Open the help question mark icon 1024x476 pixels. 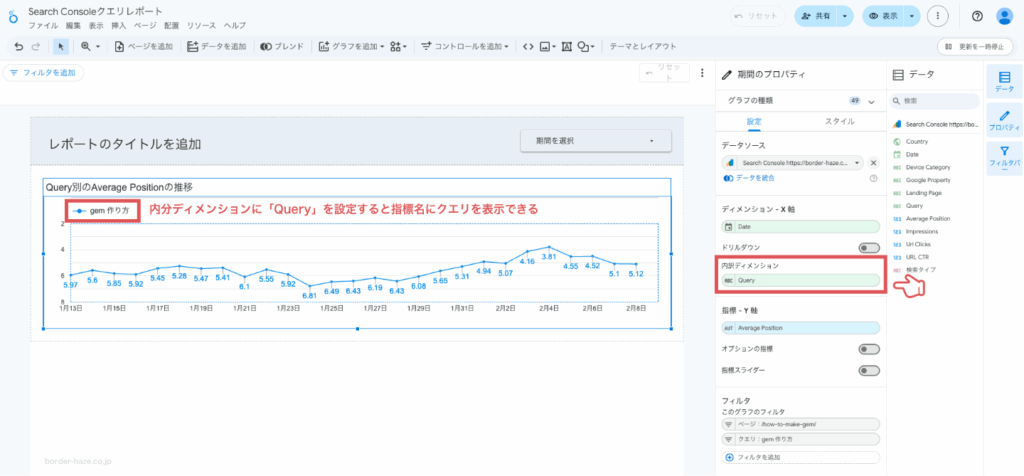[978, 16]
